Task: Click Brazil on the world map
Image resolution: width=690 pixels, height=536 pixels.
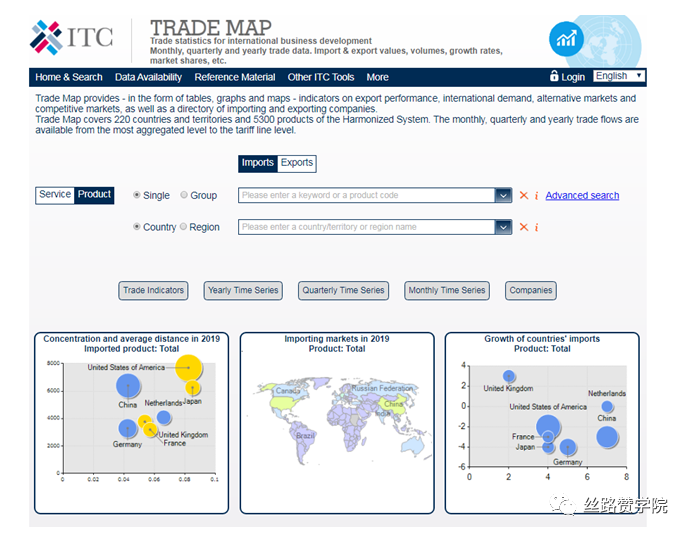Action: coord(305,436)
